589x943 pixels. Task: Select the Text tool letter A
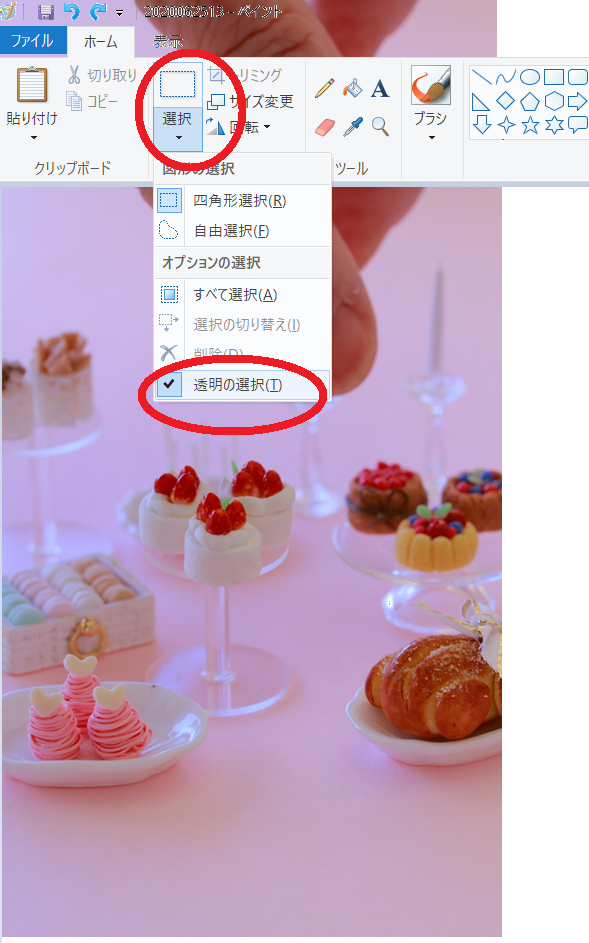click(380, 89)
